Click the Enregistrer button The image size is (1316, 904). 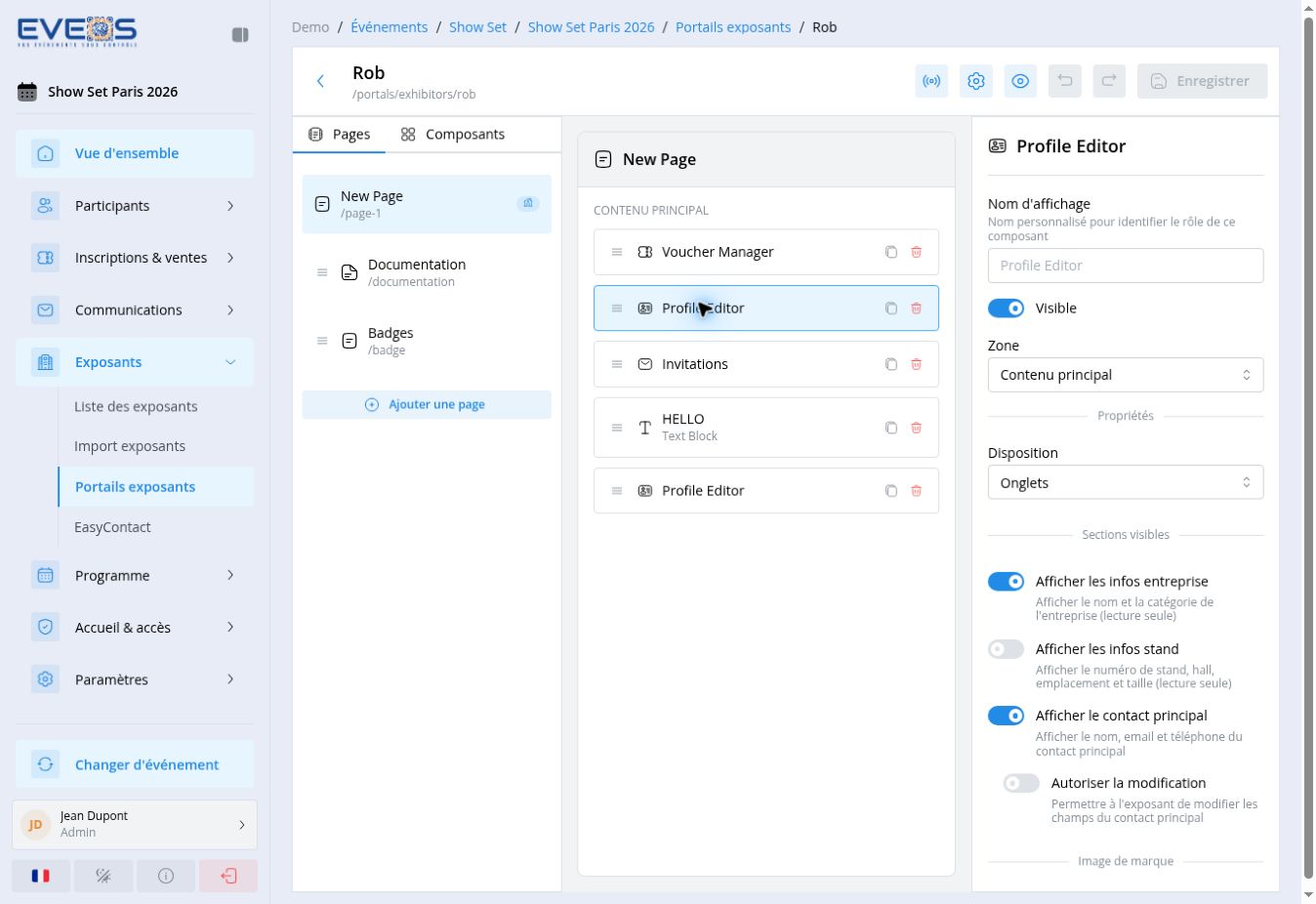tap(1202, 81)
